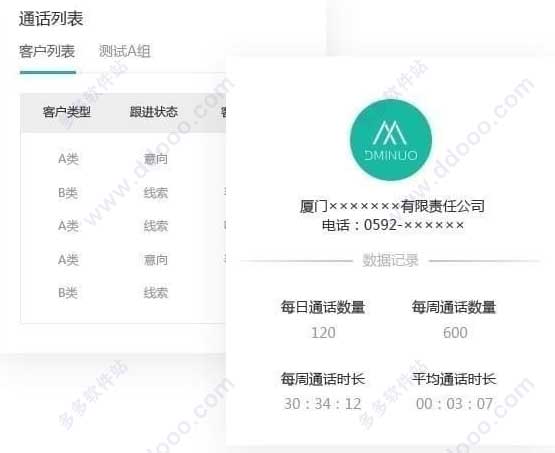This screenshot has width=555, height=453.
Task: Switch to the 客户列表 tab
Action: 47,51
